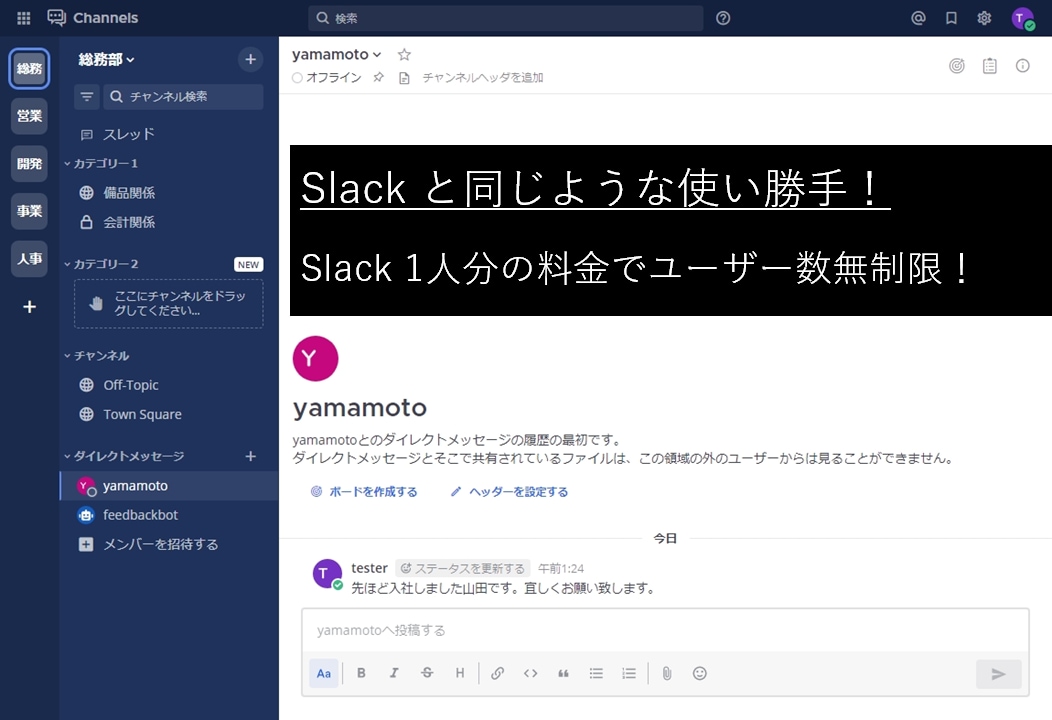This screenshot has height=720, width=1052.
Task: Click ボードを作成する link
Action: (x=364, y=492)
